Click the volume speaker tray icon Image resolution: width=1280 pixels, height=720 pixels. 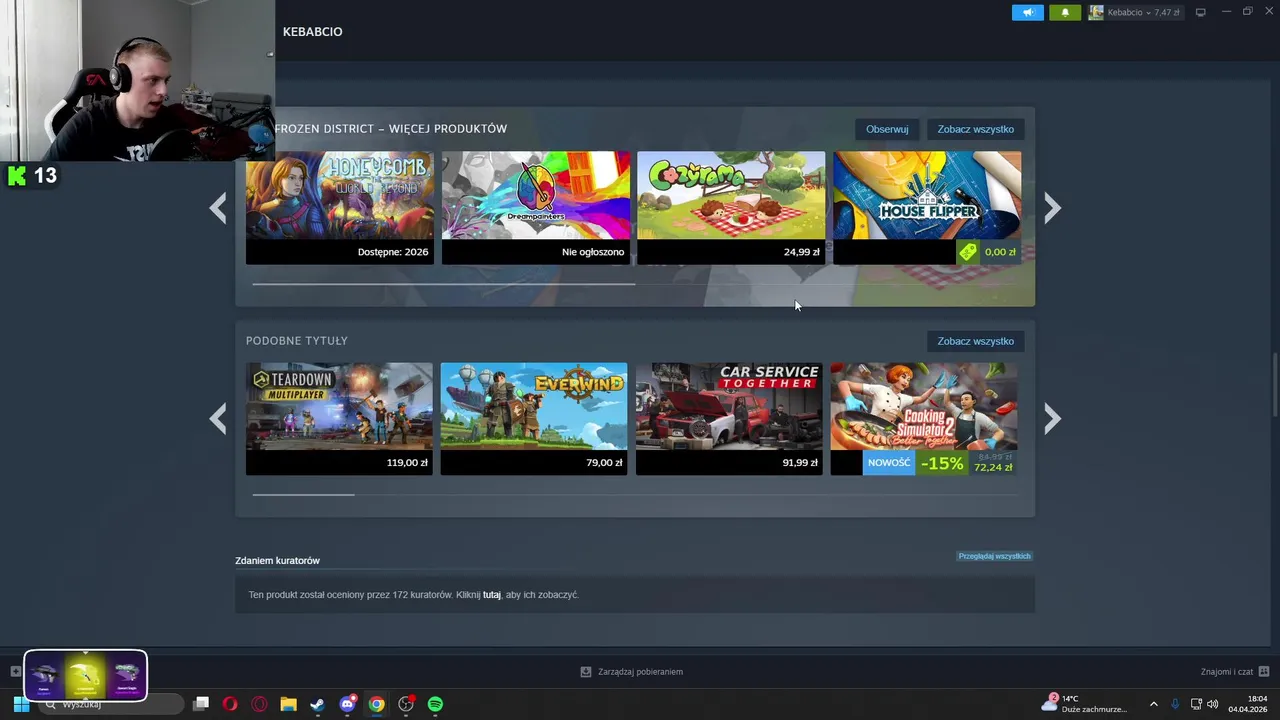tap(1212, 704)
